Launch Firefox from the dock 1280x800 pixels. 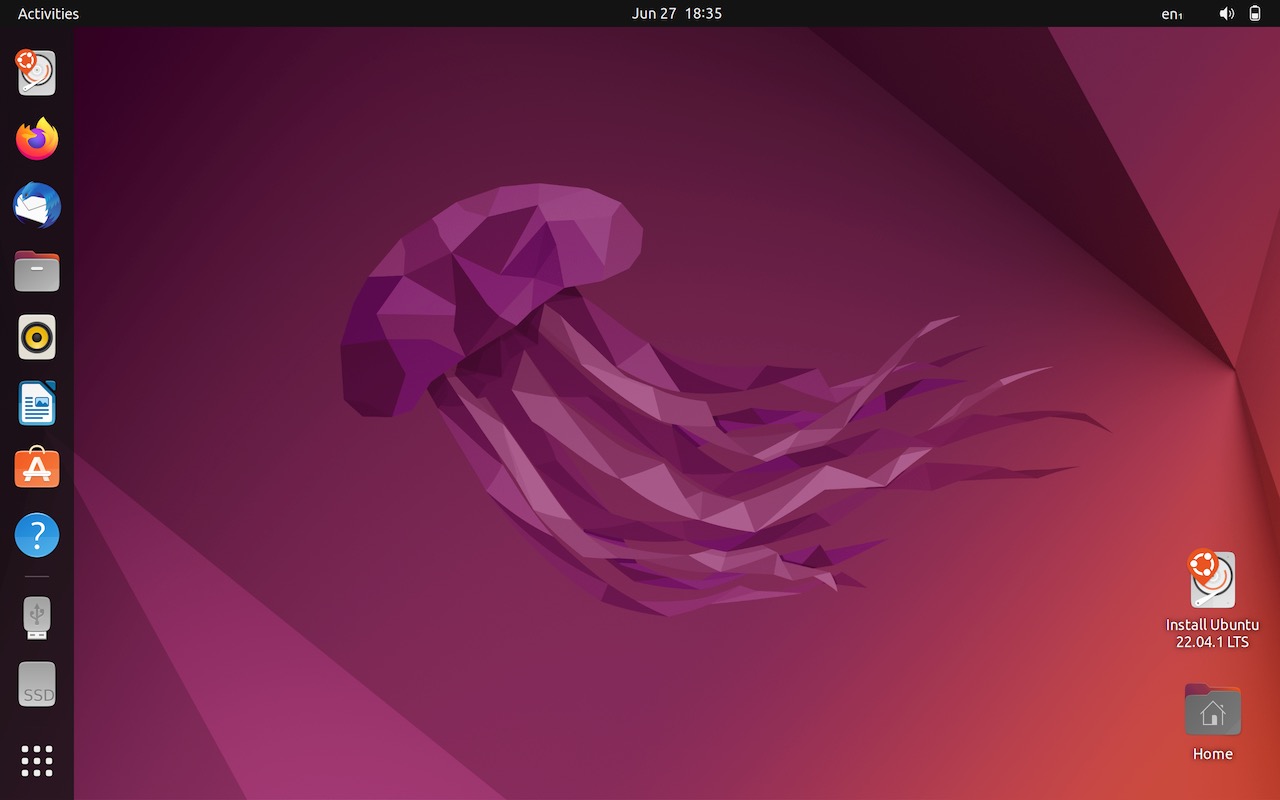(x=37, y=139)
